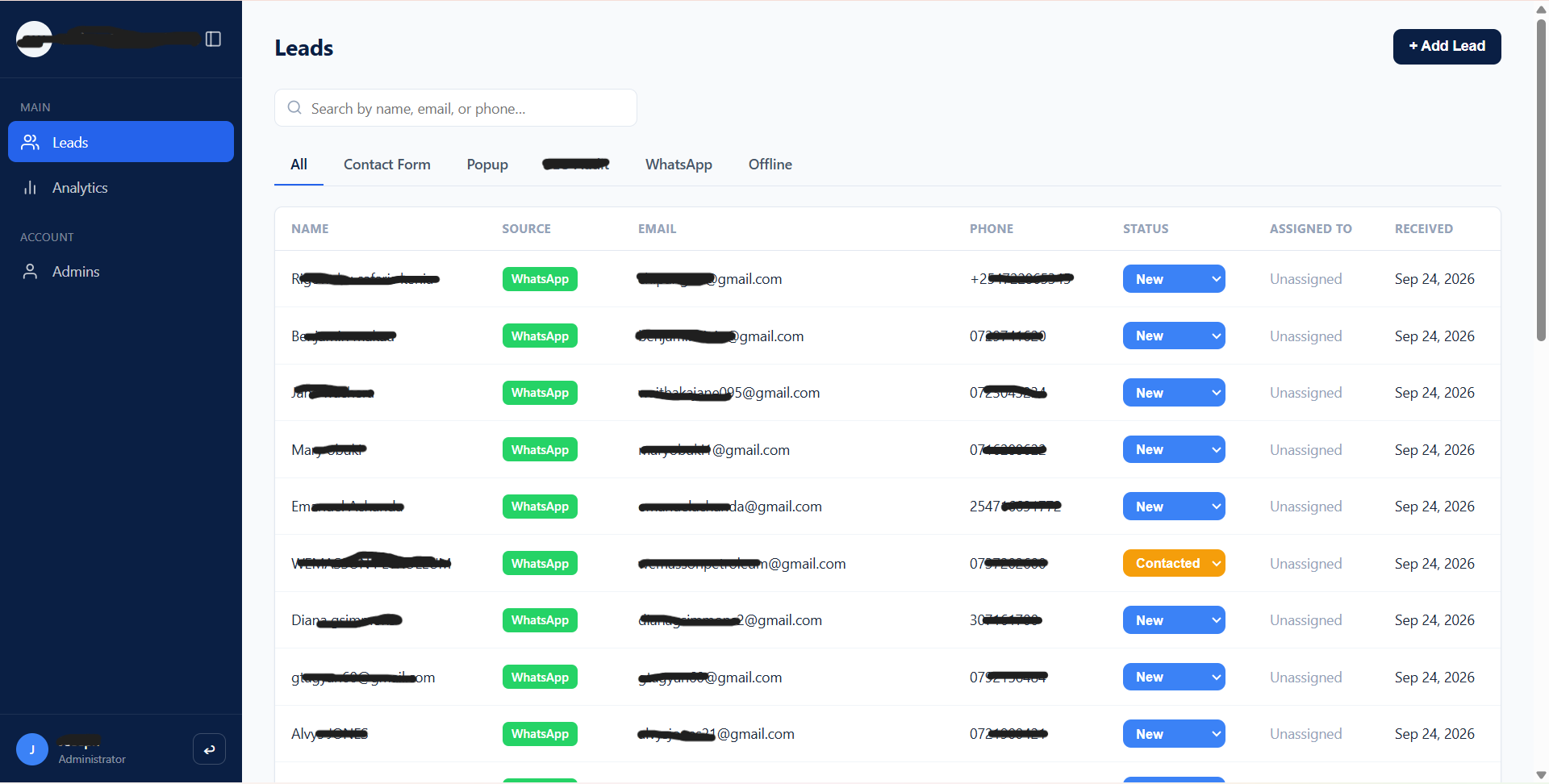The height and width of the screenshot is (784, 1549).
Task: Click the logout arrow icon
Action: click(x=209, y=749)
